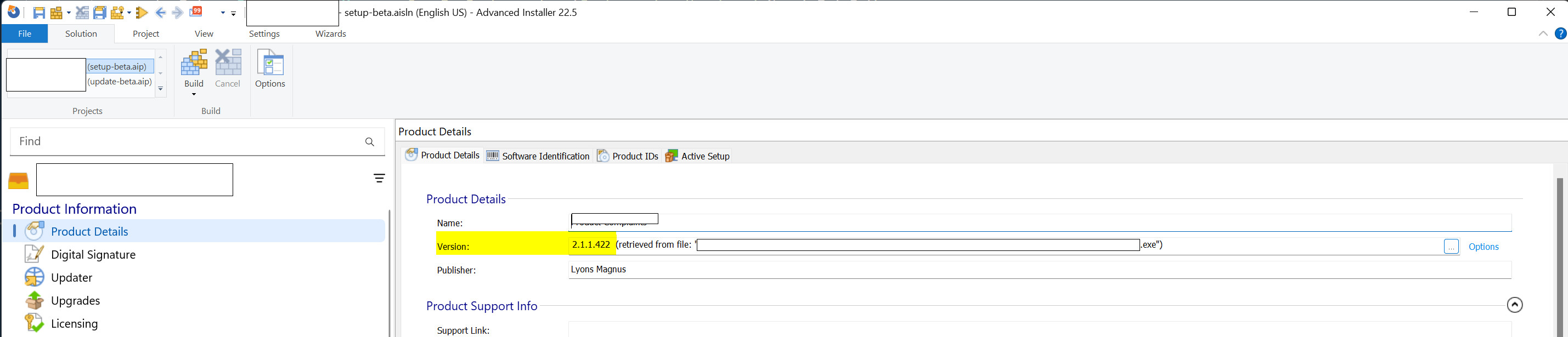Screen dimensions: 1568x337
Task: Select Digital Signature in the tree
Action: [x=93, y=255]
